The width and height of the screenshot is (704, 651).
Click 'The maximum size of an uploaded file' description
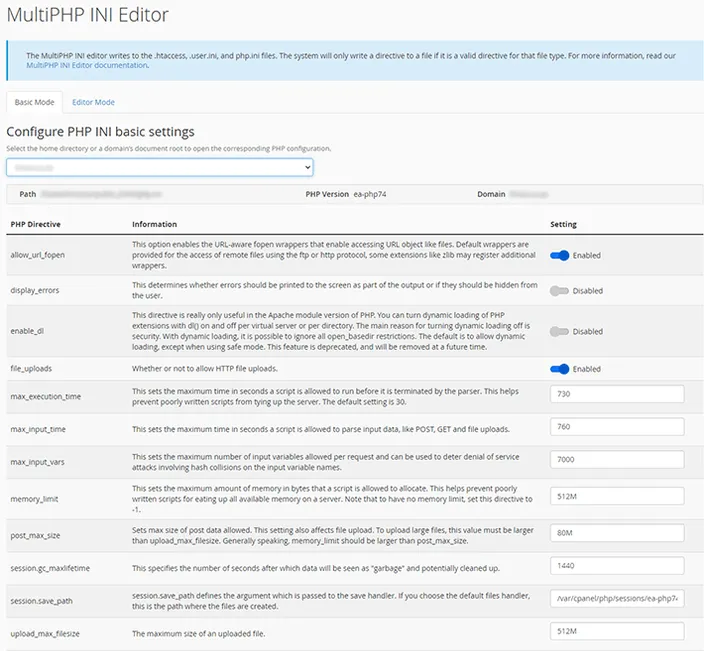pos(198,634)
